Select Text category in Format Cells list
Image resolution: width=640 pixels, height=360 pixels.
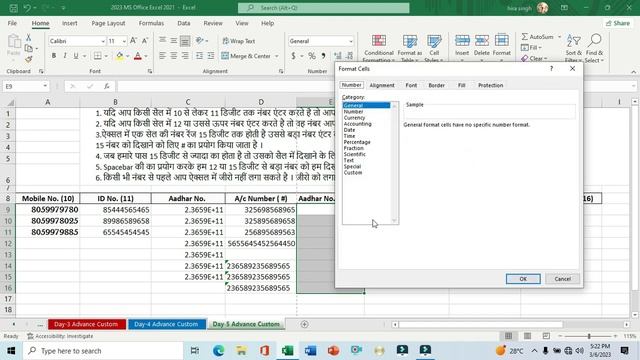click(349, 160)
